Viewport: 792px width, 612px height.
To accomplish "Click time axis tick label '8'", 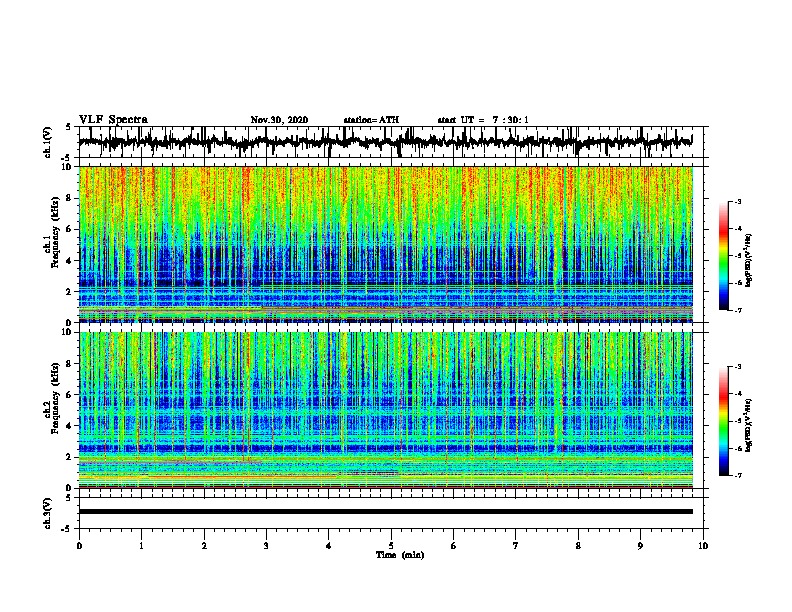I will [x=578, y=546].
